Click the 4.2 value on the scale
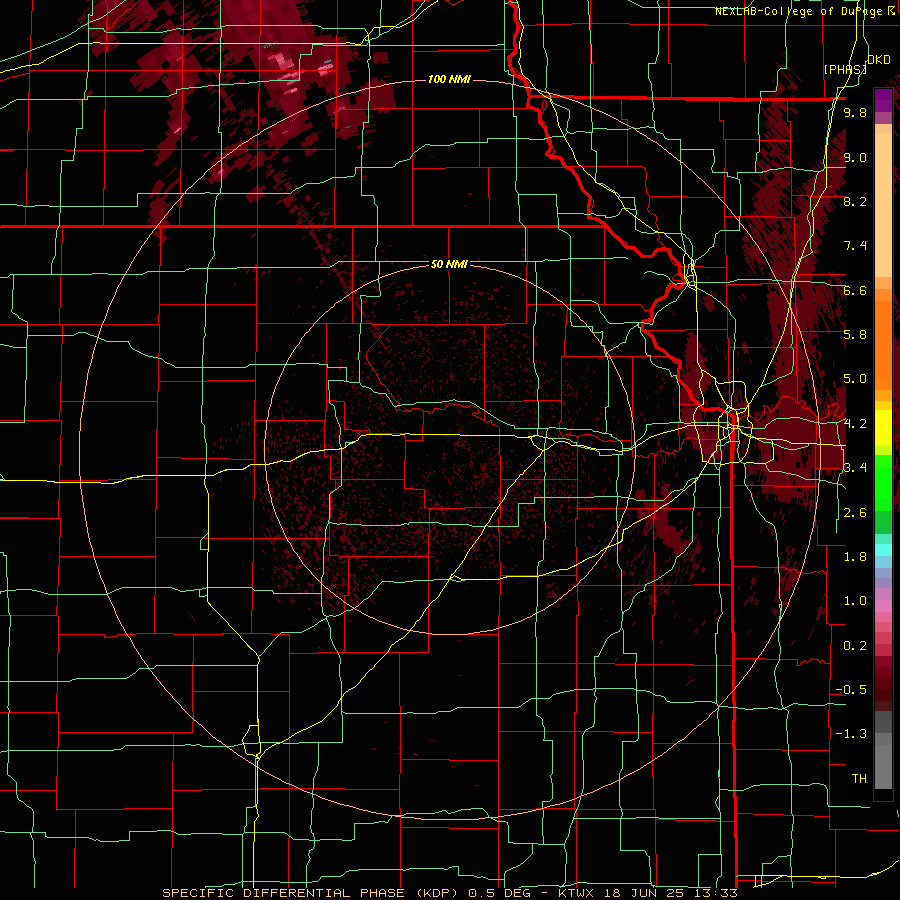Viewport: 900px width, 900px height. (855, 424)
